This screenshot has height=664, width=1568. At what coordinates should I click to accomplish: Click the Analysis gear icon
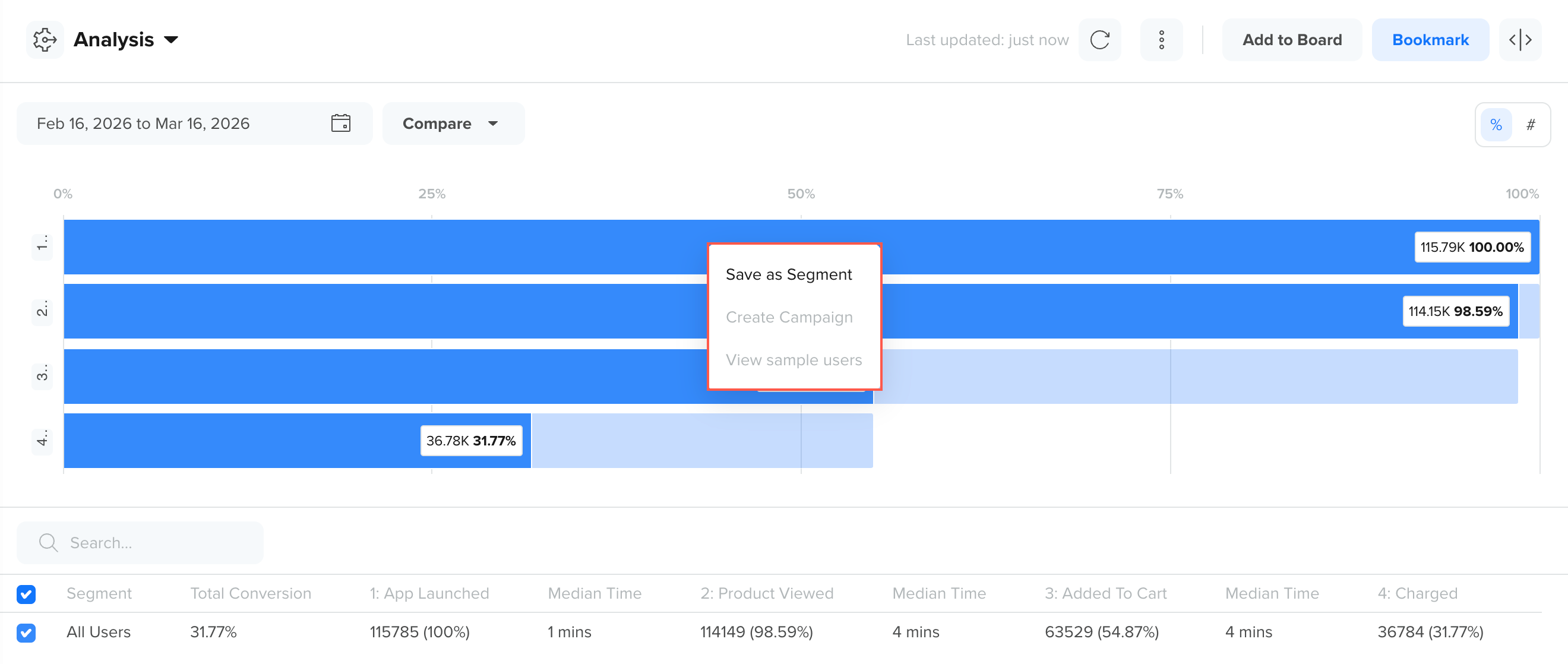(x=45, y=40)
